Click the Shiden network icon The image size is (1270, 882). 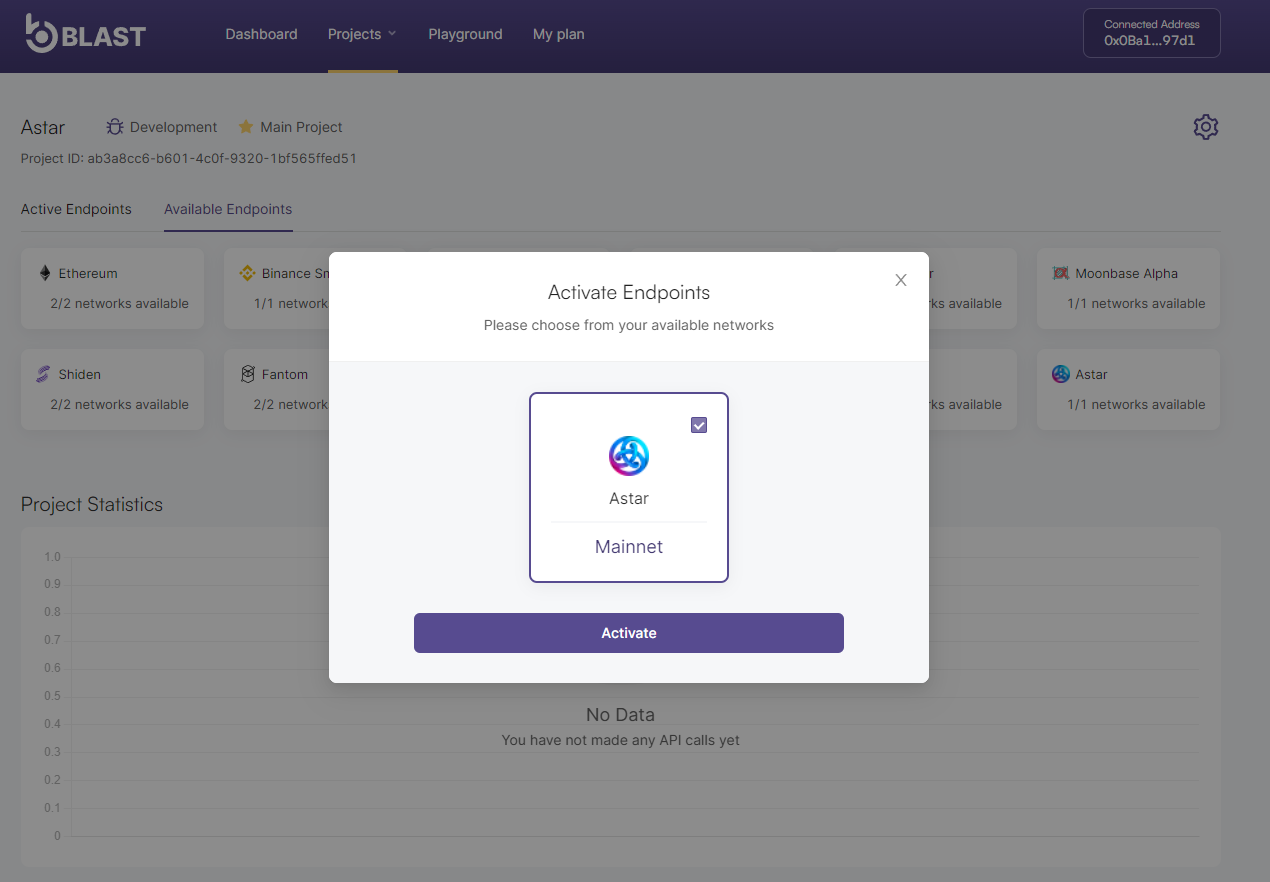tap(43, 374)
